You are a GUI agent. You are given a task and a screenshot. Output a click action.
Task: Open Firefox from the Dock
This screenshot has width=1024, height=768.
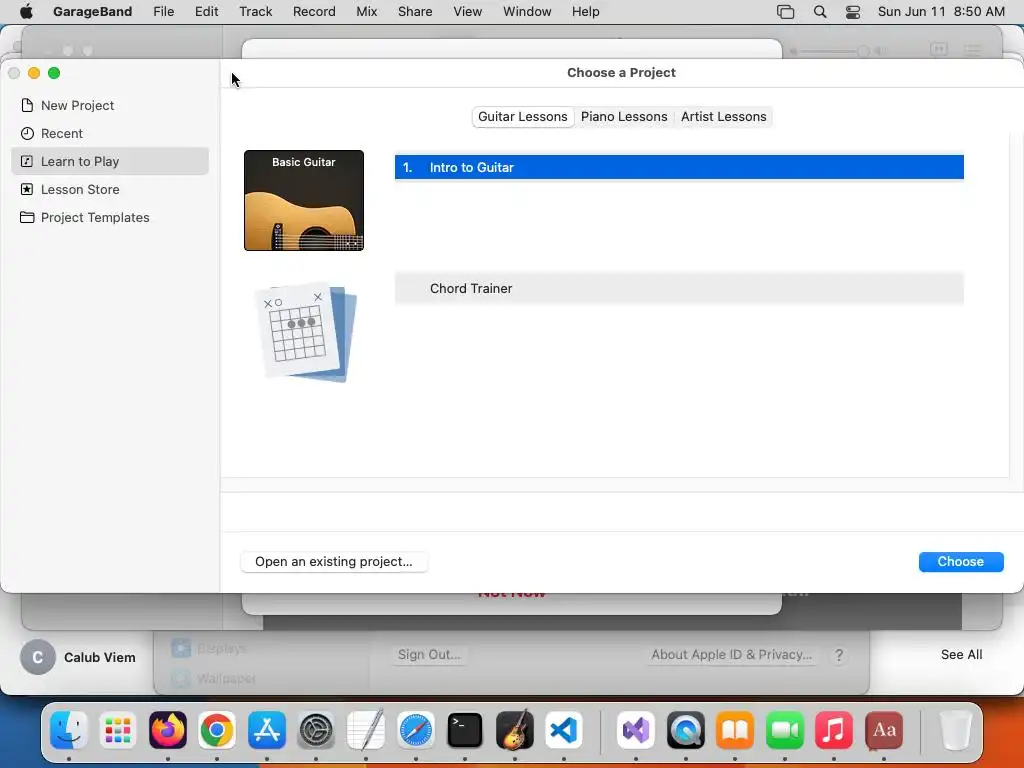[168, 730]
